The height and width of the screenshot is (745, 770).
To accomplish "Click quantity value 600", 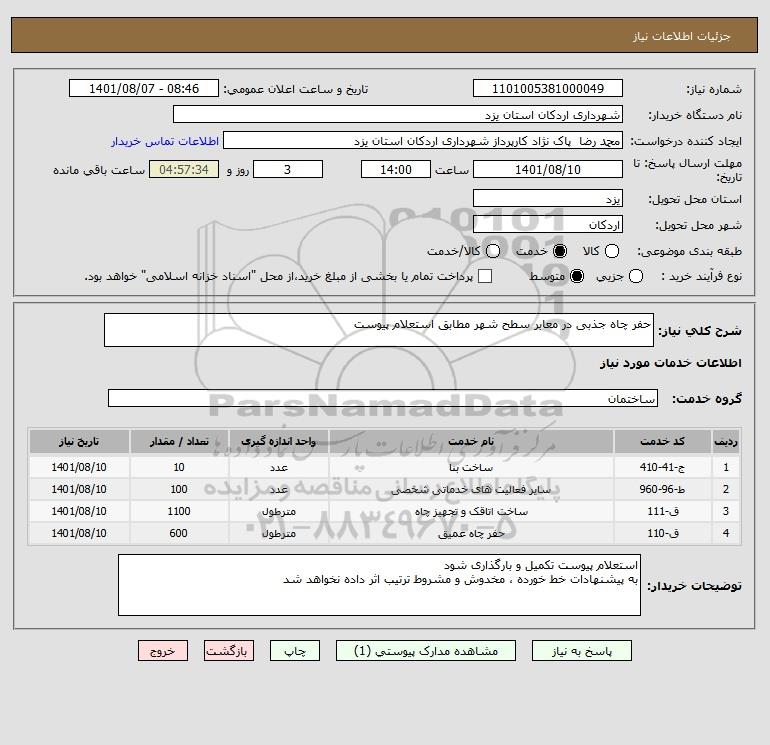I will [179, 533].
